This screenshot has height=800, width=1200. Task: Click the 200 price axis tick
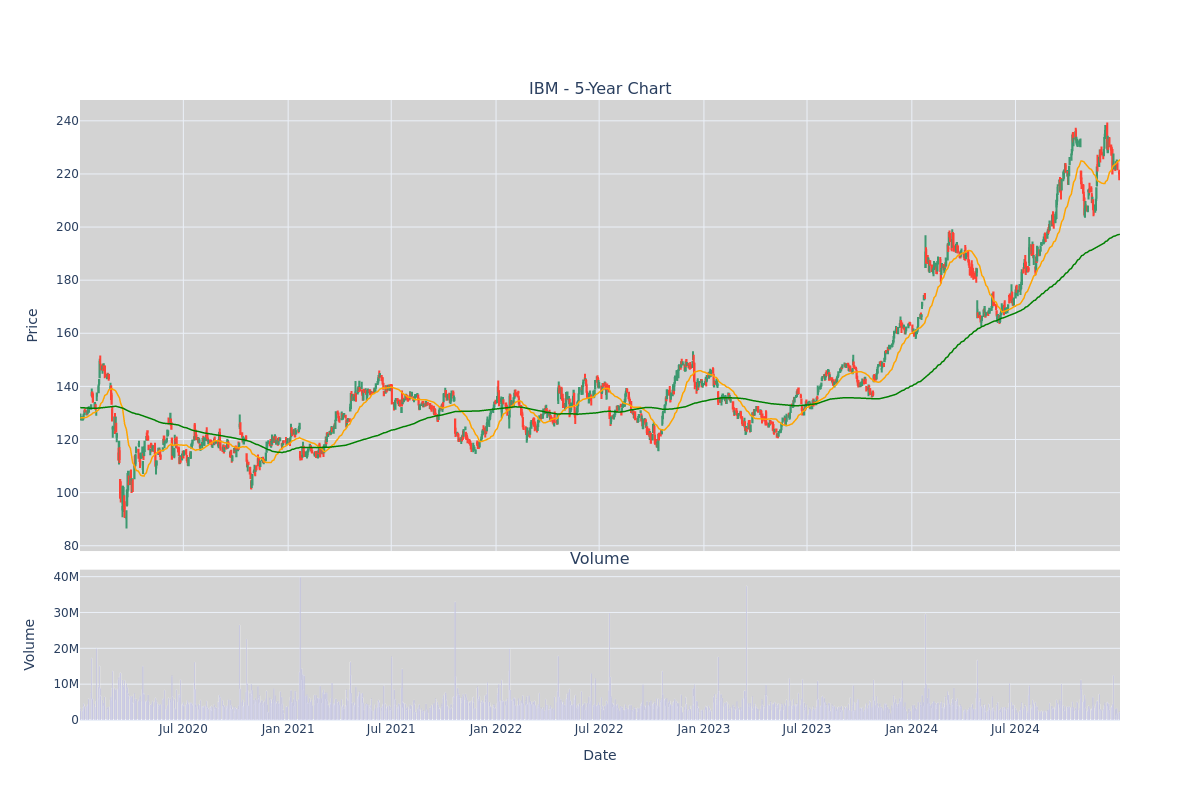(x=67, y=227)
